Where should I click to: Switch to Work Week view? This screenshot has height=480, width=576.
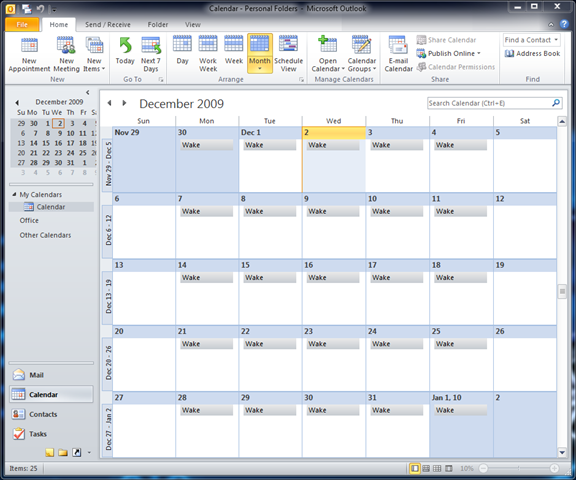click(x=208, y=54)
